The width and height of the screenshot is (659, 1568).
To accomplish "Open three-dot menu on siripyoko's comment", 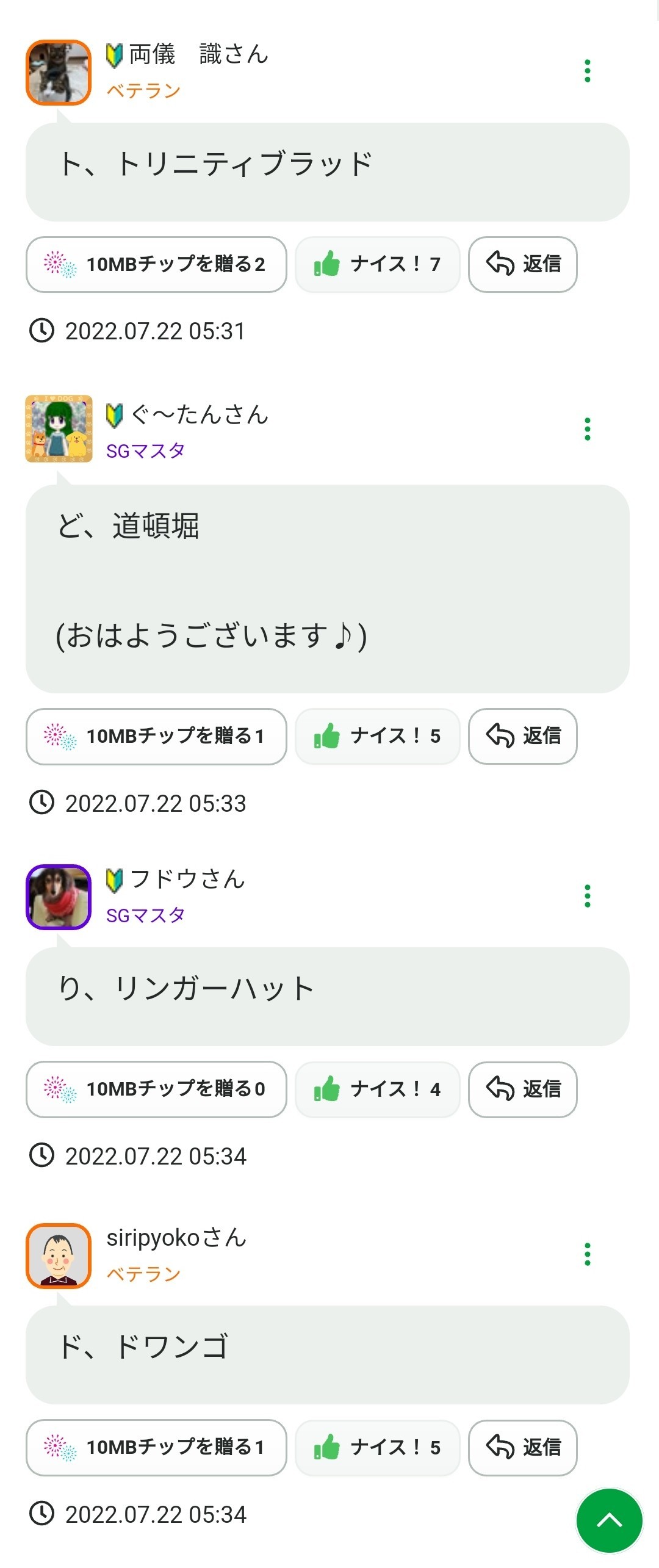I will tap(587, 1254).
